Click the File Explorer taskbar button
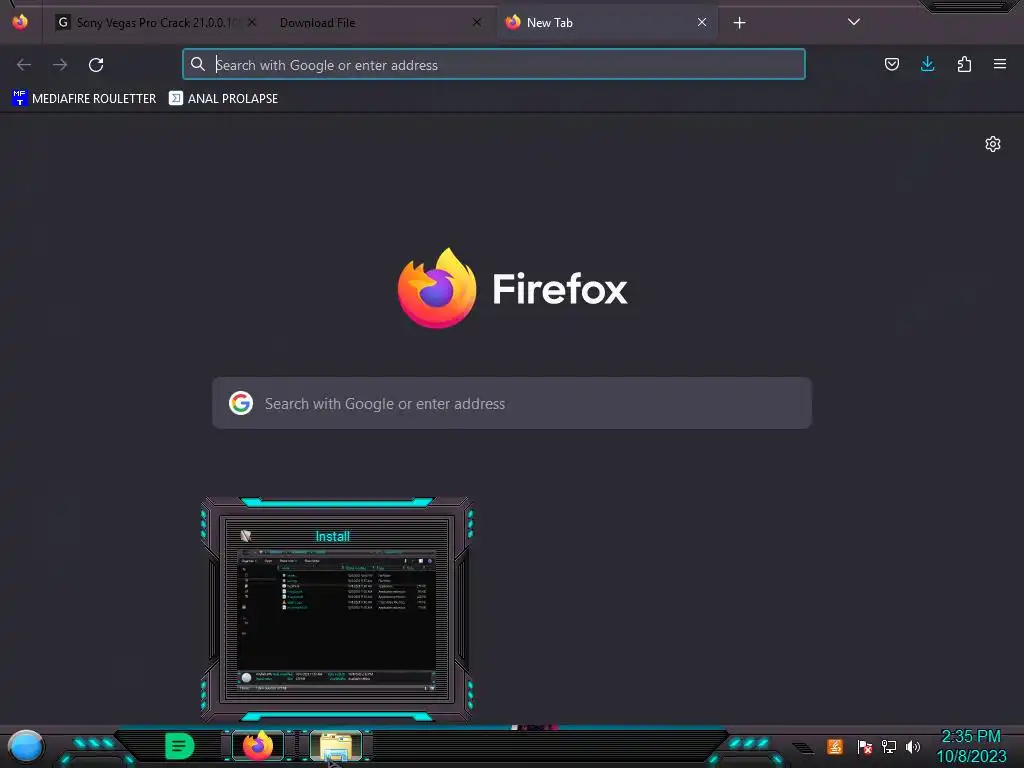Image resolution: width=1024 pixels, height=768 pixels. (x=336, y=746)
